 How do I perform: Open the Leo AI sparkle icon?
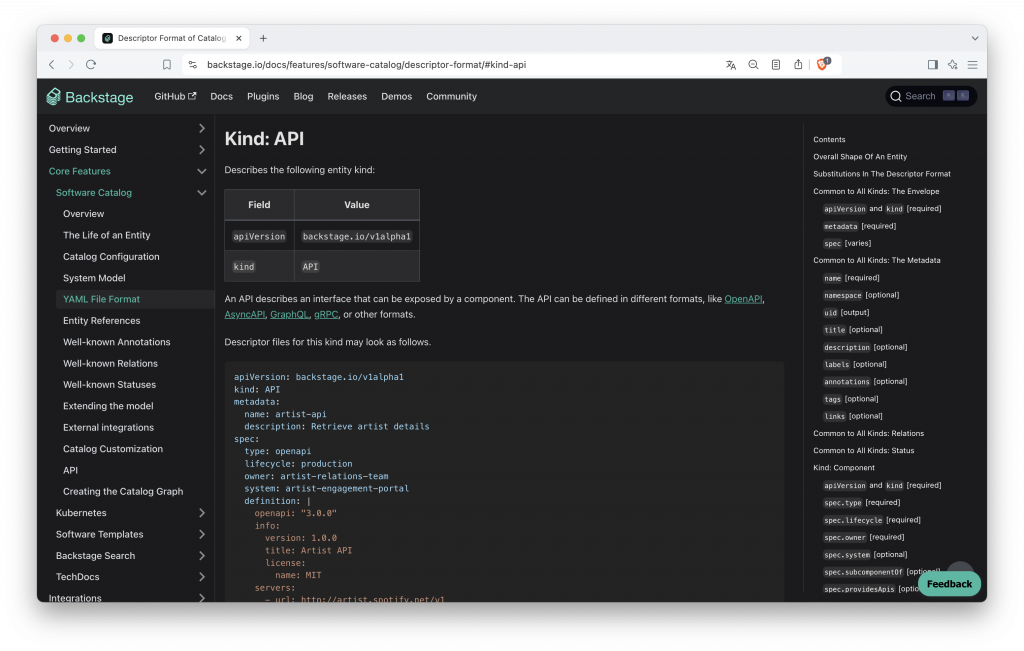[x=953, y=65]
